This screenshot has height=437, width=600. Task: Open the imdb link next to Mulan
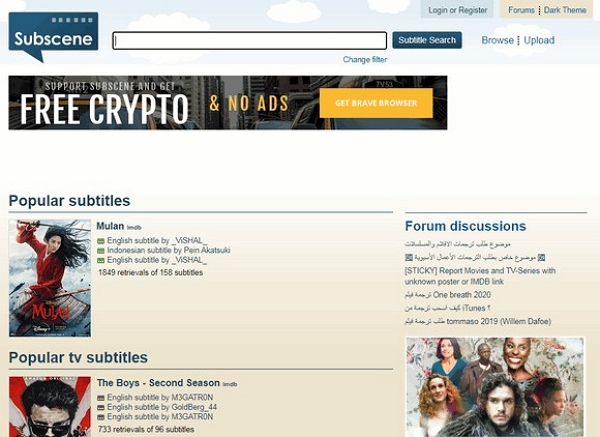(134, 227)
